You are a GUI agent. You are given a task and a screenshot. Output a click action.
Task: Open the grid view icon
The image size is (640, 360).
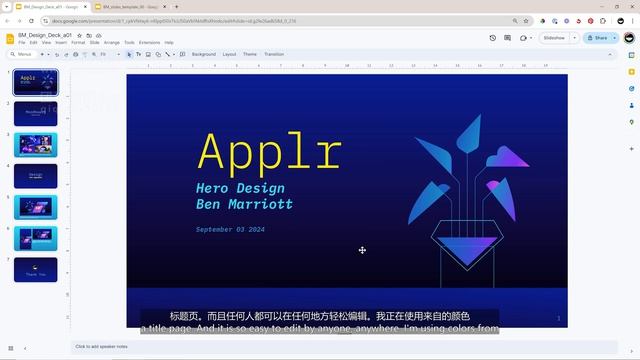coord(11,348)
